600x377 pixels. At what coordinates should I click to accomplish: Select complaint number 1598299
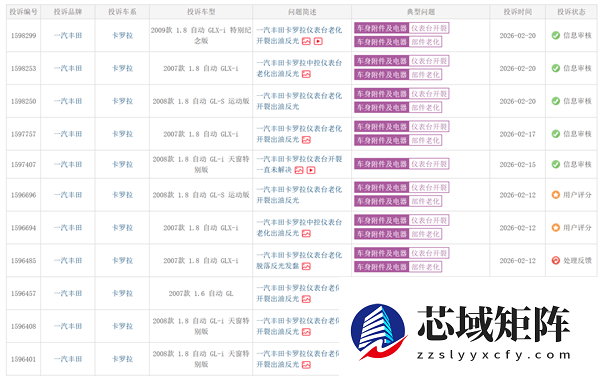pos(23,36)
